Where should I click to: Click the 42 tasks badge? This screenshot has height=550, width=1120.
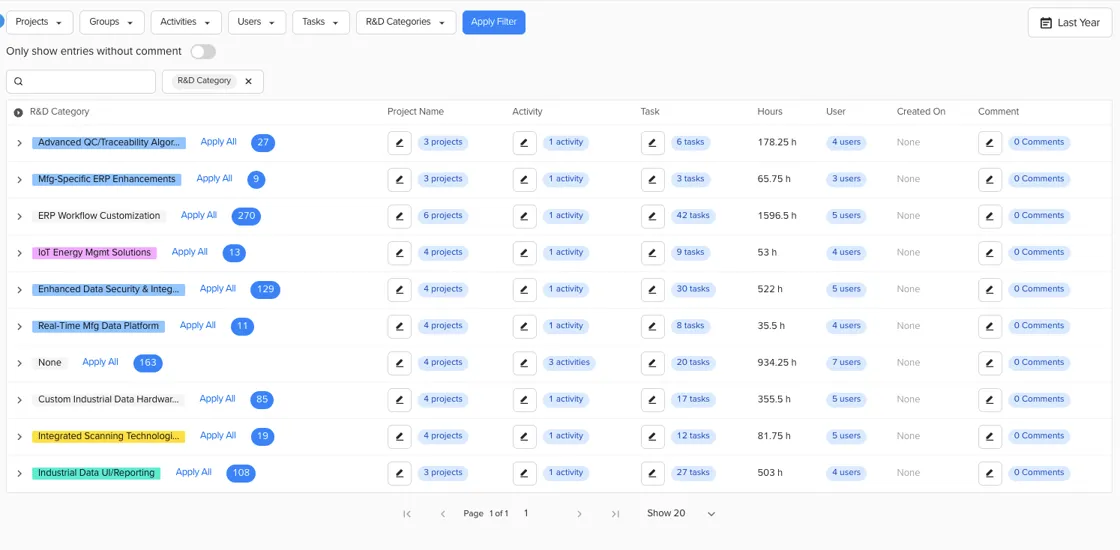[693, 216]
